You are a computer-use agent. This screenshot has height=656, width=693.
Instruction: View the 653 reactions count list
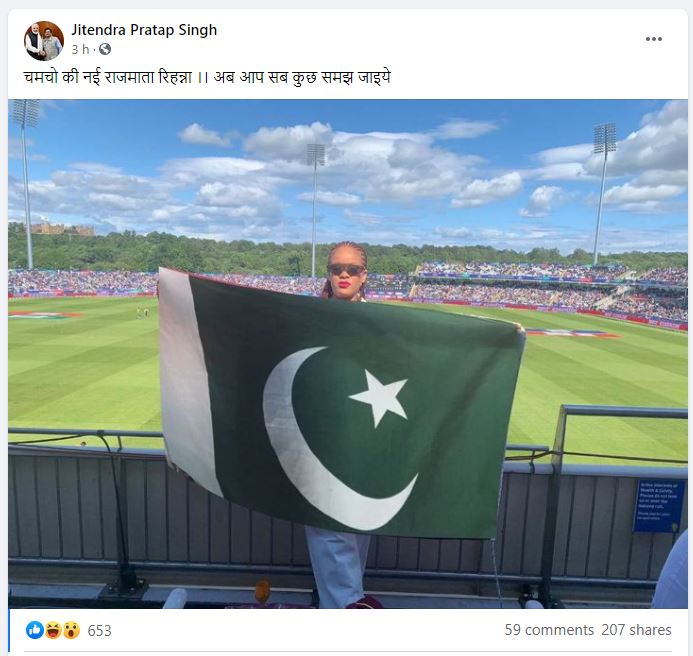point(99,630)
